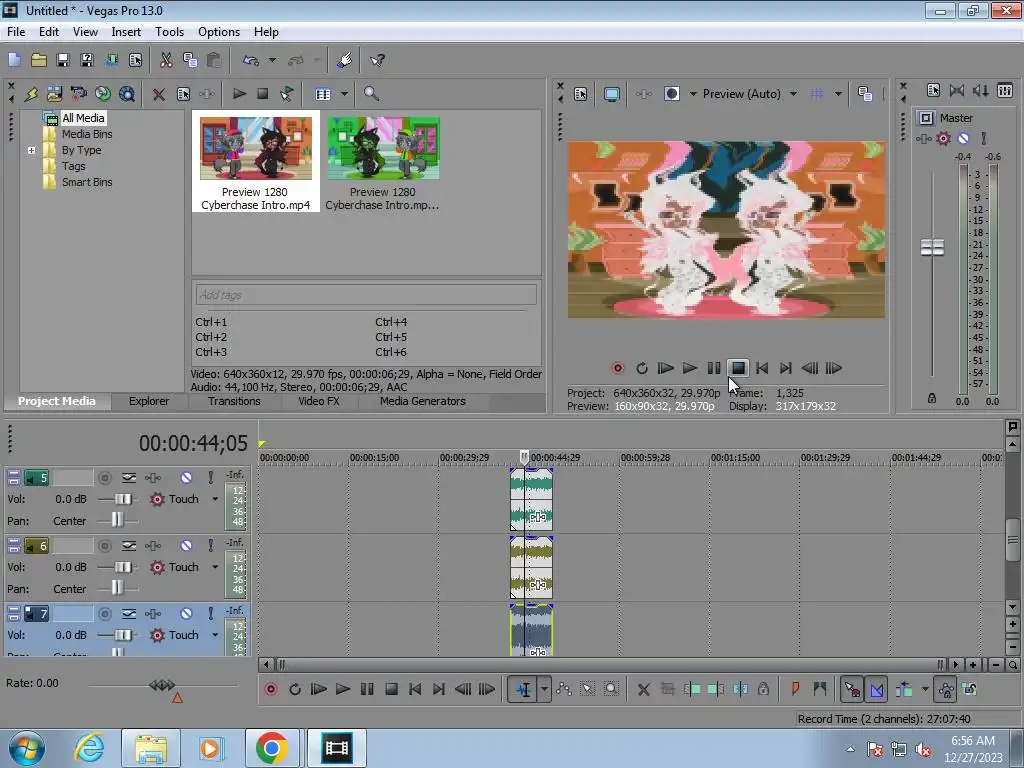Image resolution: width=1024 pixels, height=768 pixels.
Task: Open Project Video Properties in preview toolbar
Action: click(x=581, y=94)
